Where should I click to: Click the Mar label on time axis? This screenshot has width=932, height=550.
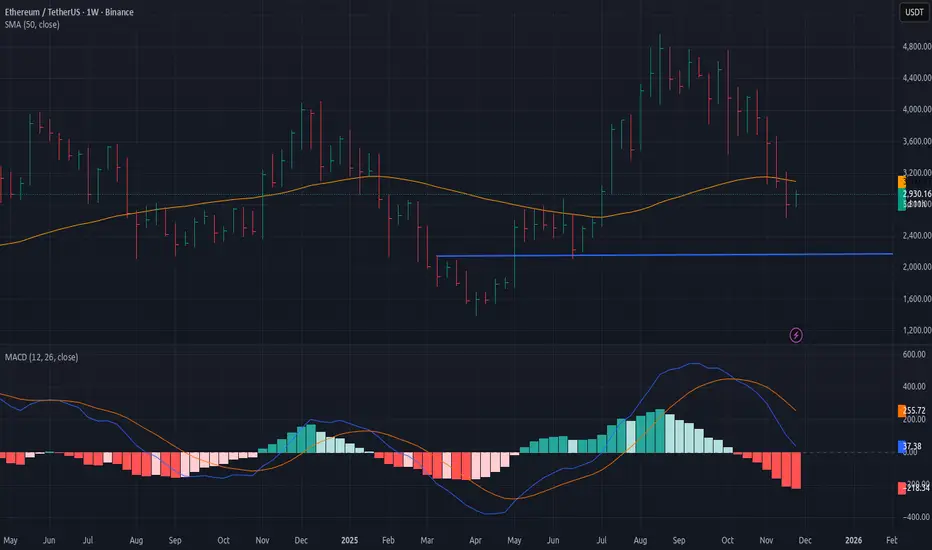427,540
